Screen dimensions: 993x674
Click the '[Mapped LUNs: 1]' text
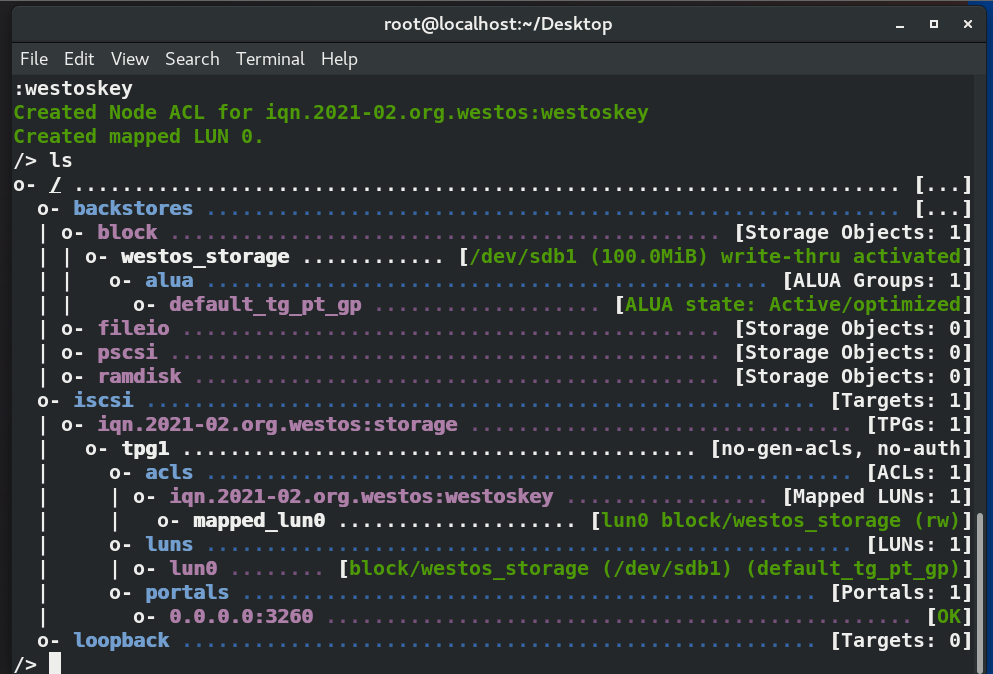[x=877, y=497]
